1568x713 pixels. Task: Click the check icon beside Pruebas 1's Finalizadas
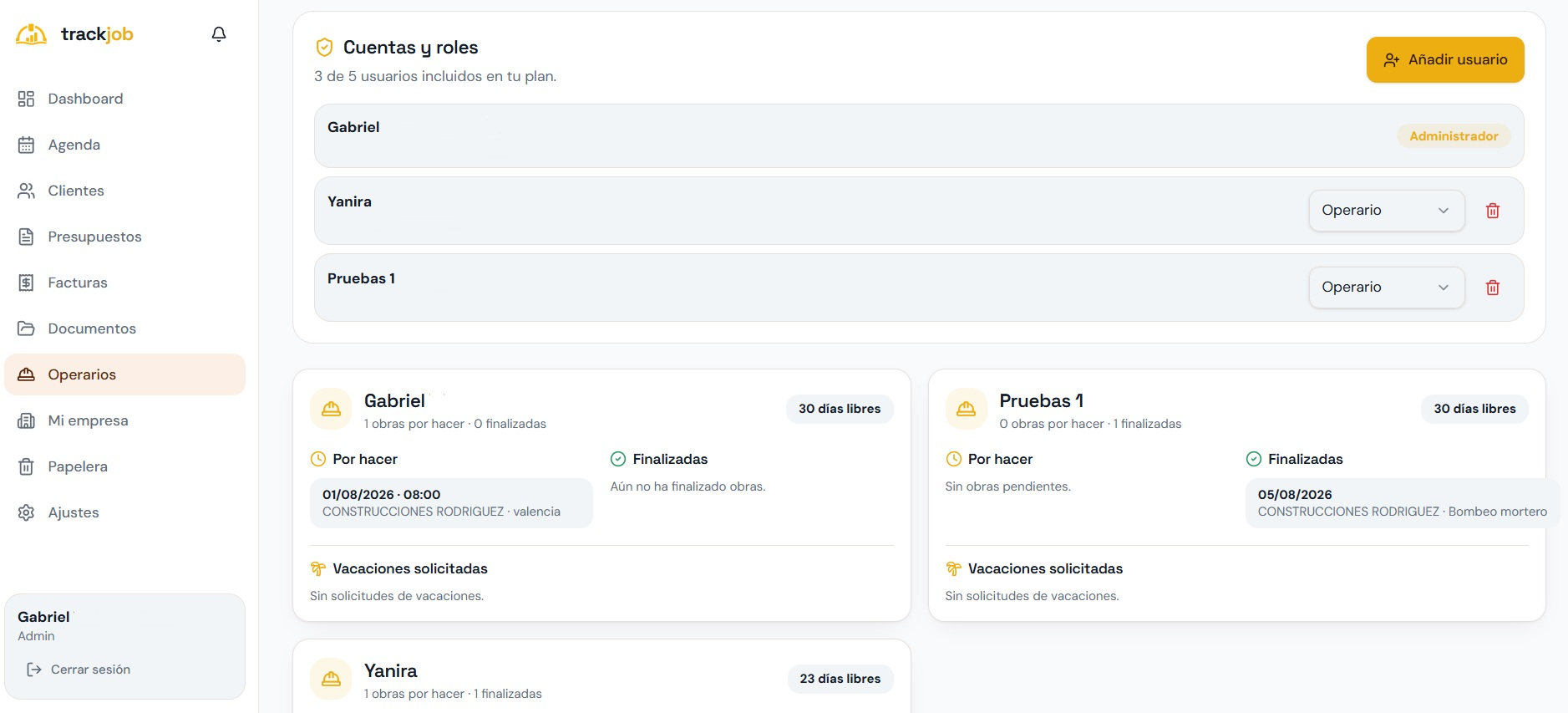[x=1254, y=459]
